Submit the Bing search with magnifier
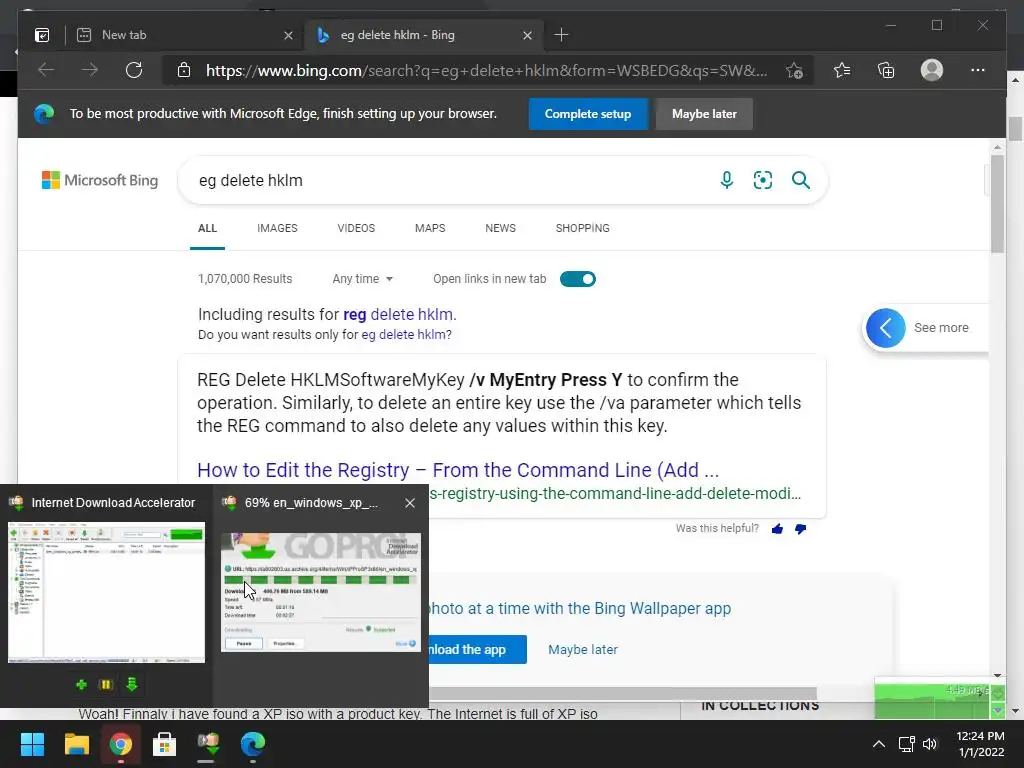Image resolution: width=1024 pixels, height=768 pixels. tap(801, 180)
